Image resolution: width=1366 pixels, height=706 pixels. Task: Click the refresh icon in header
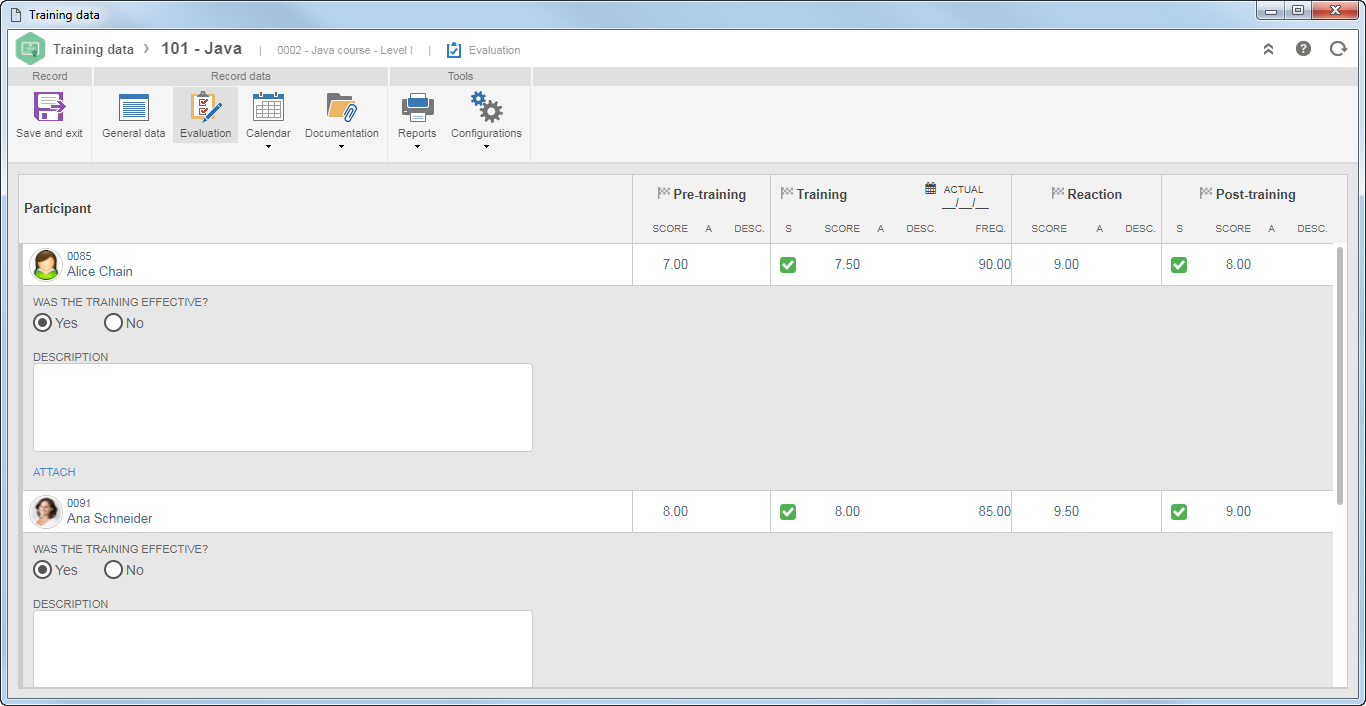pos(1338,48)
